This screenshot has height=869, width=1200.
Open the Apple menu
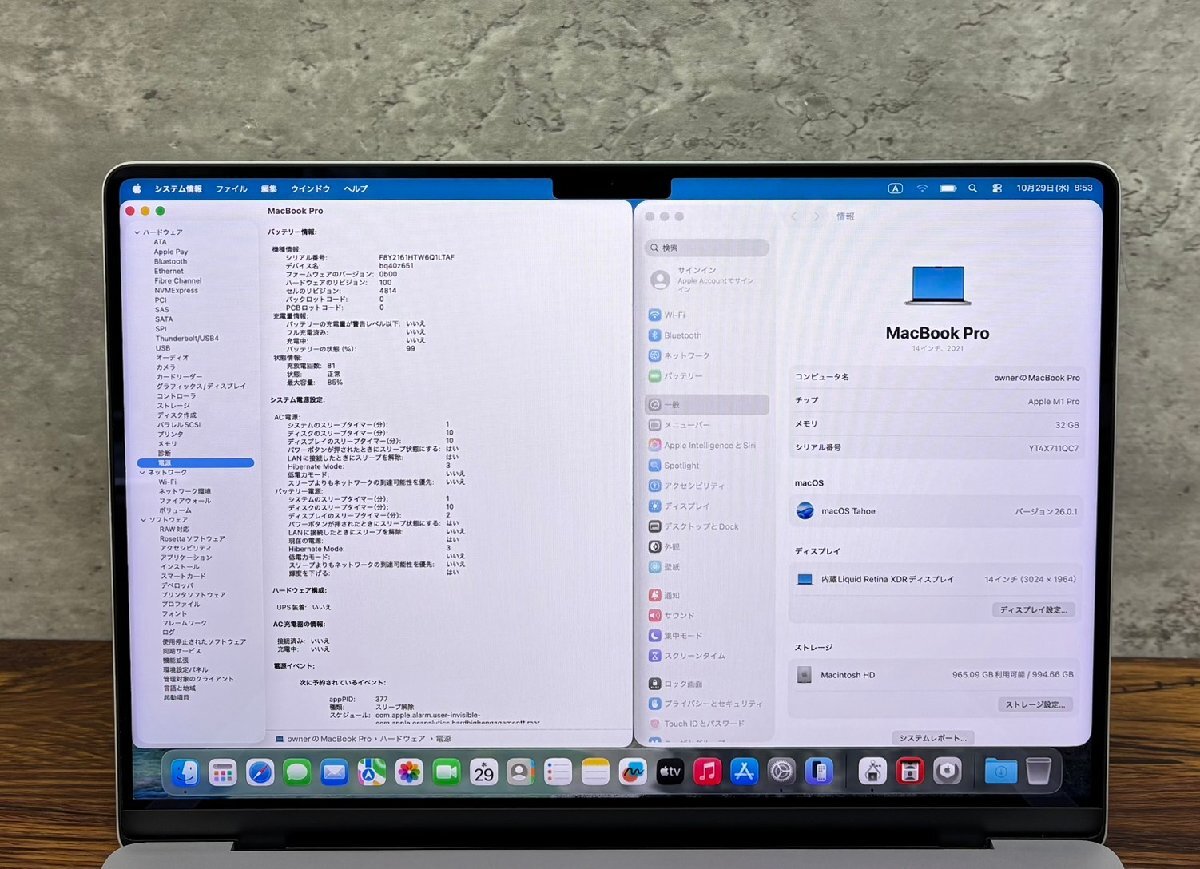(x=136, y=188)
